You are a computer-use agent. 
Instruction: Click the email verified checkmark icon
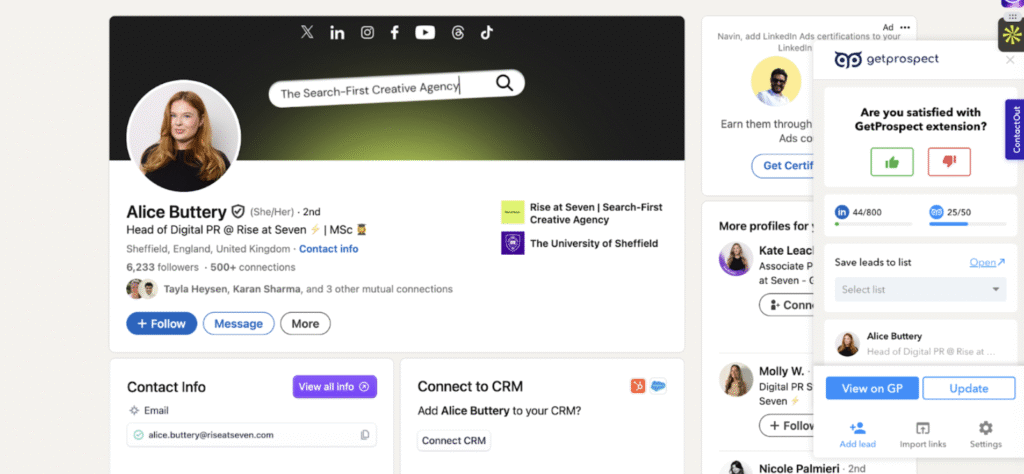(x=138, y=435)
